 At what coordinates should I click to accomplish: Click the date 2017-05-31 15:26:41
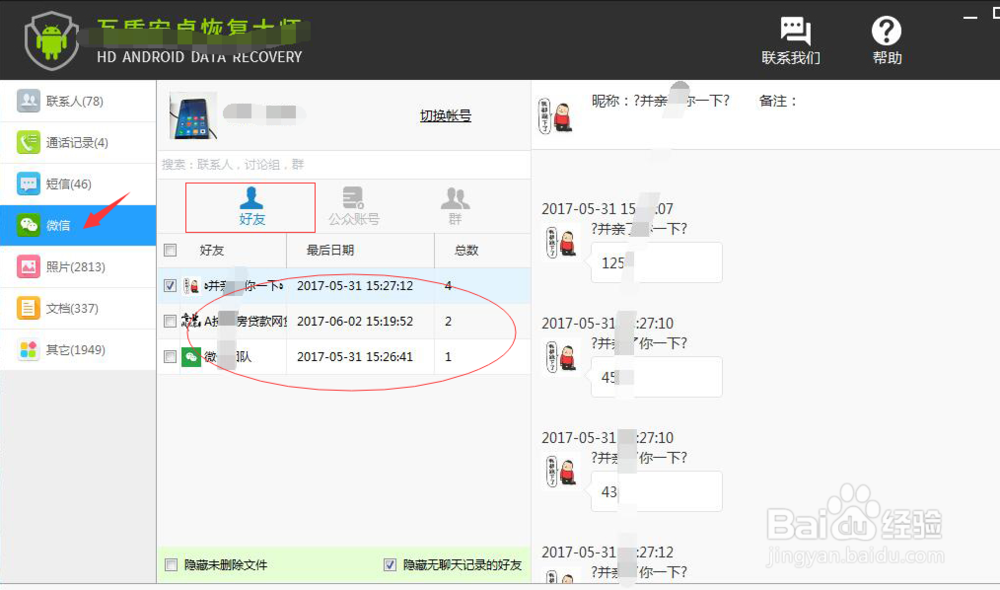coord(355,357)
